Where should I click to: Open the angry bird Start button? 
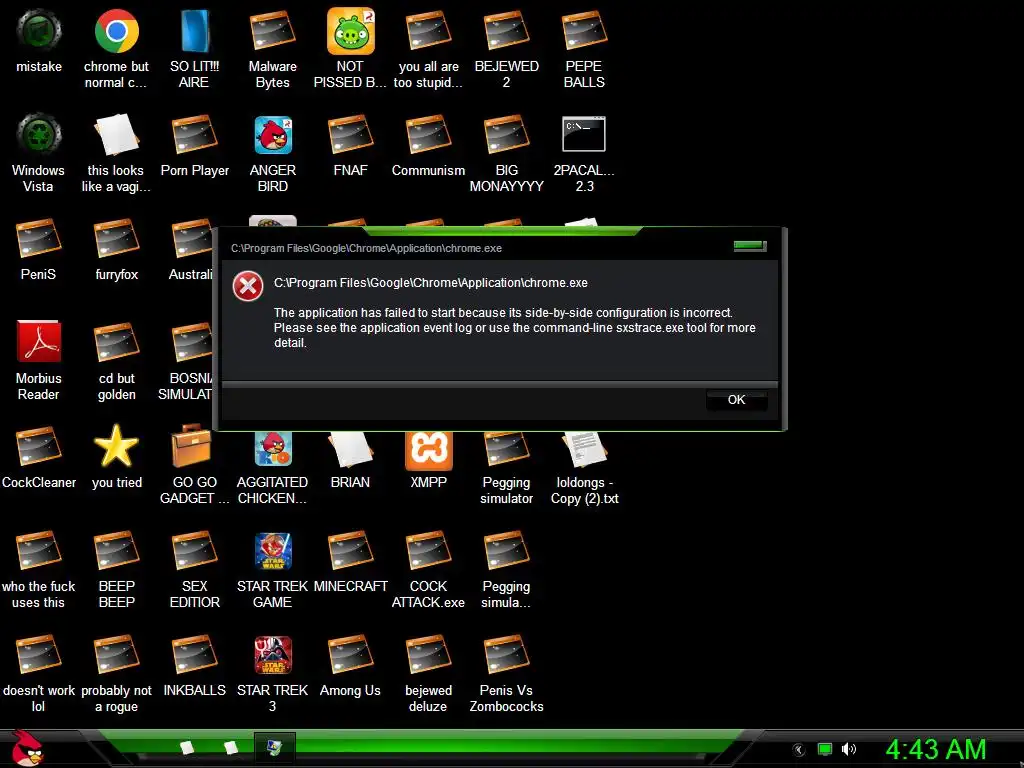[x=26, y=748]
